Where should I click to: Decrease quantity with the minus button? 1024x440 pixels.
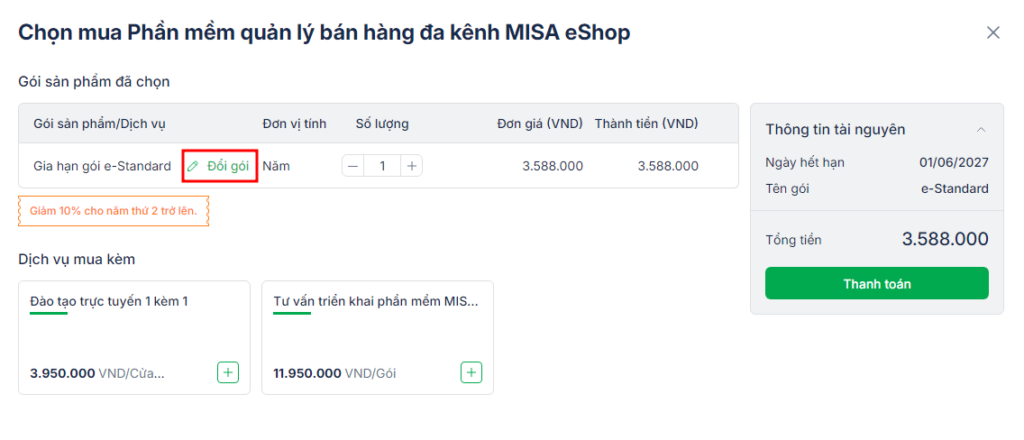coord(353,166)
